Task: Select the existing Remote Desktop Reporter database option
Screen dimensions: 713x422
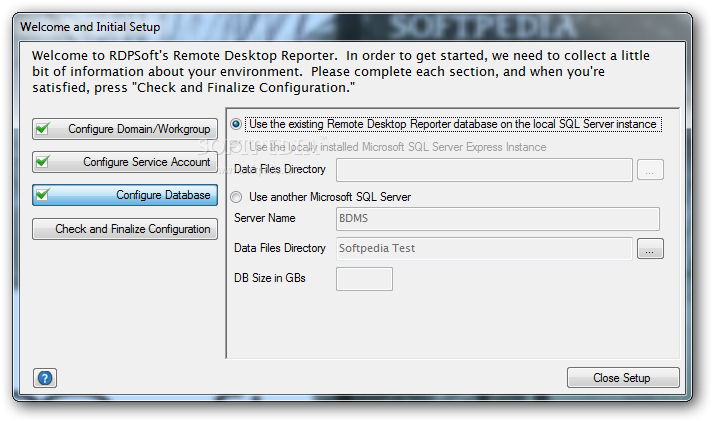Action: [236, 124]
